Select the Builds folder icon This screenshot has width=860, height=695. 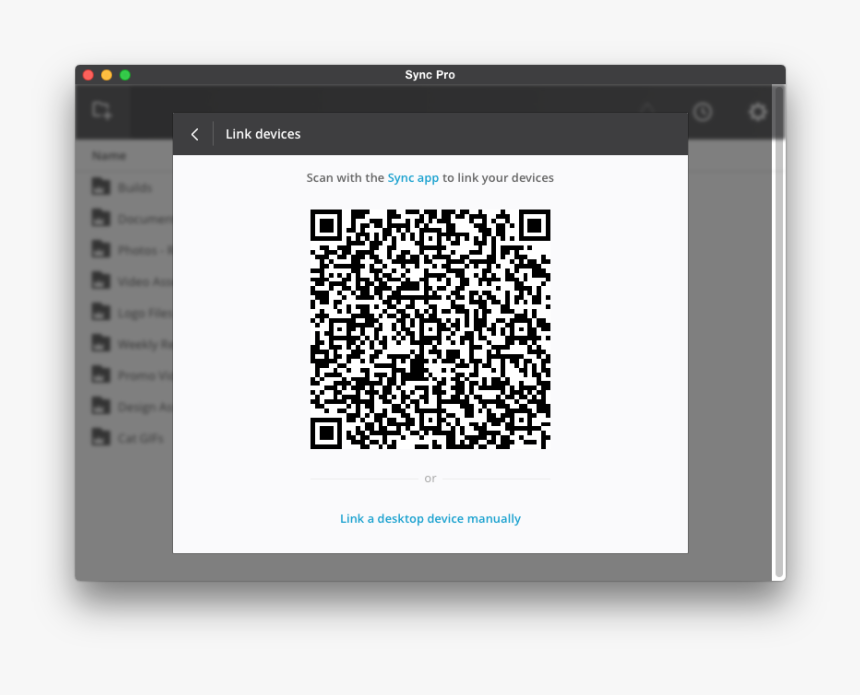pyautogui.click(x=101, y=187)
